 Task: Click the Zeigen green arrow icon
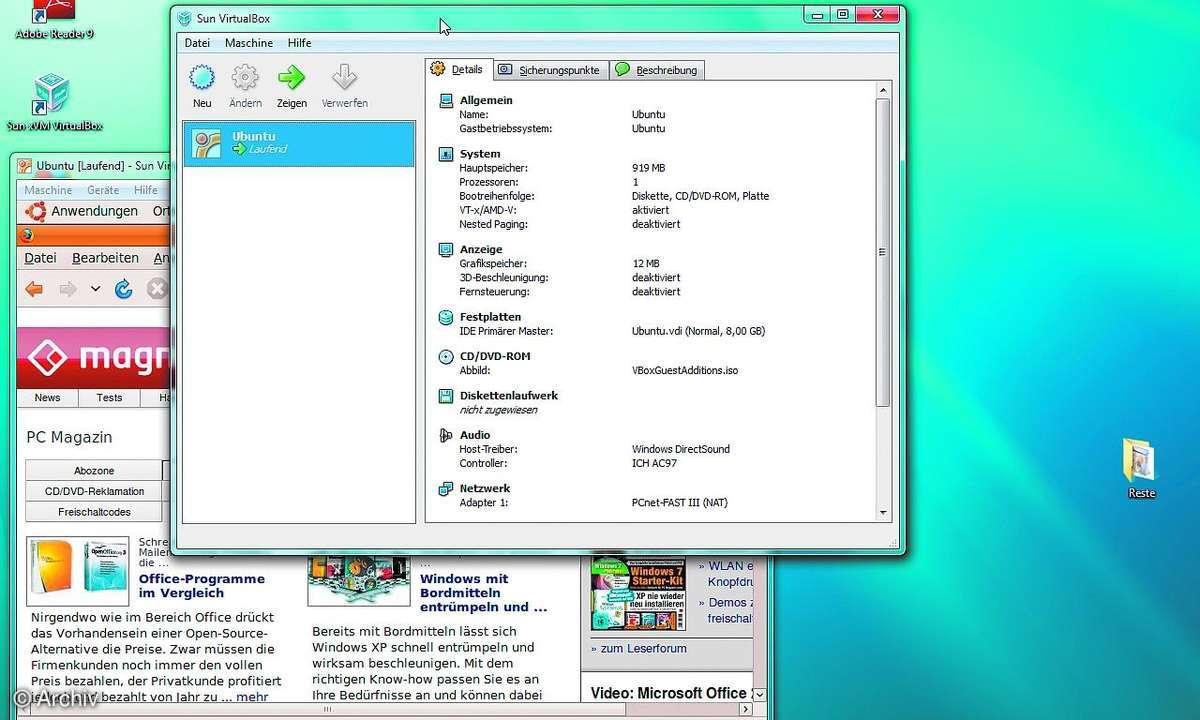tap(292, 78)
